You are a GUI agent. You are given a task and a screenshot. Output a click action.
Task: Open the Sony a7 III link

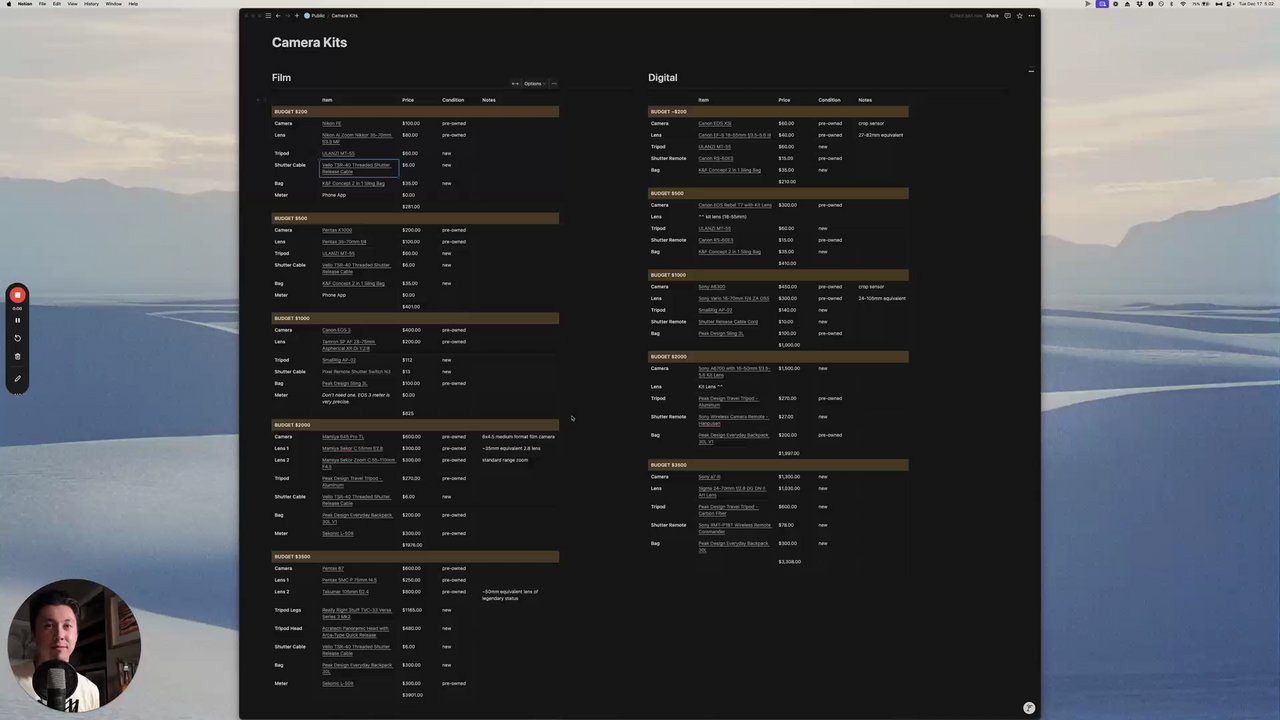[x=709, y=478]
